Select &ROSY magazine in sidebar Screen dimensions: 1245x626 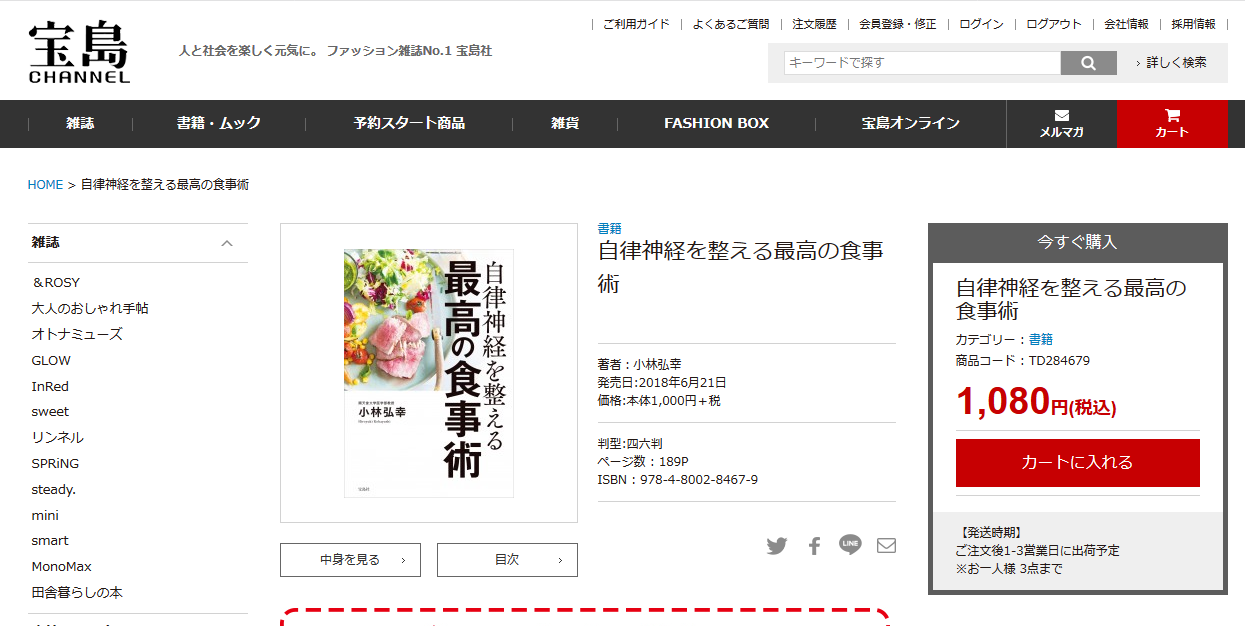pyautogui.click(x=56, y=283)
